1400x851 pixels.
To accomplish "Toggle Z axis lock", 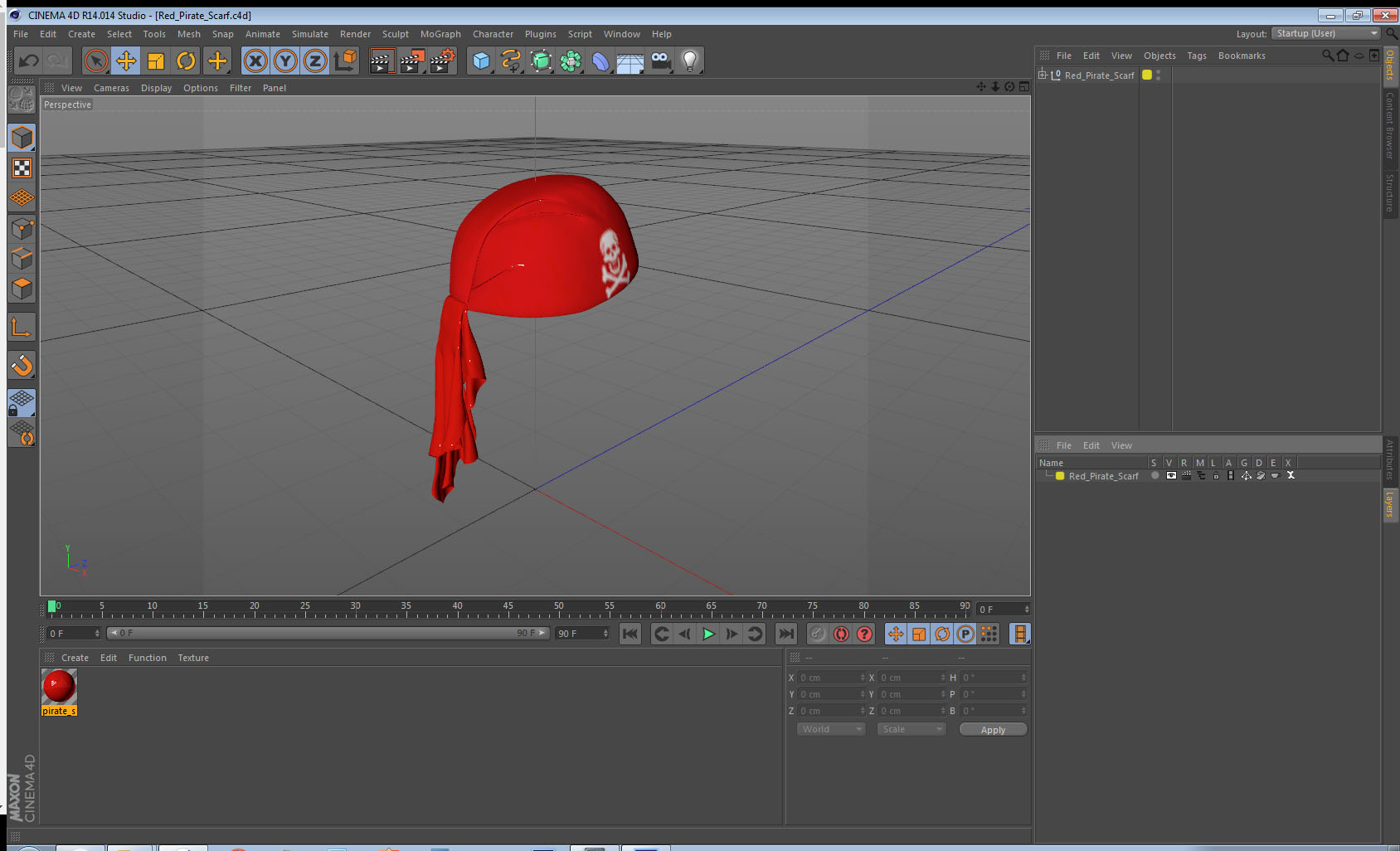I will [315, 61].
